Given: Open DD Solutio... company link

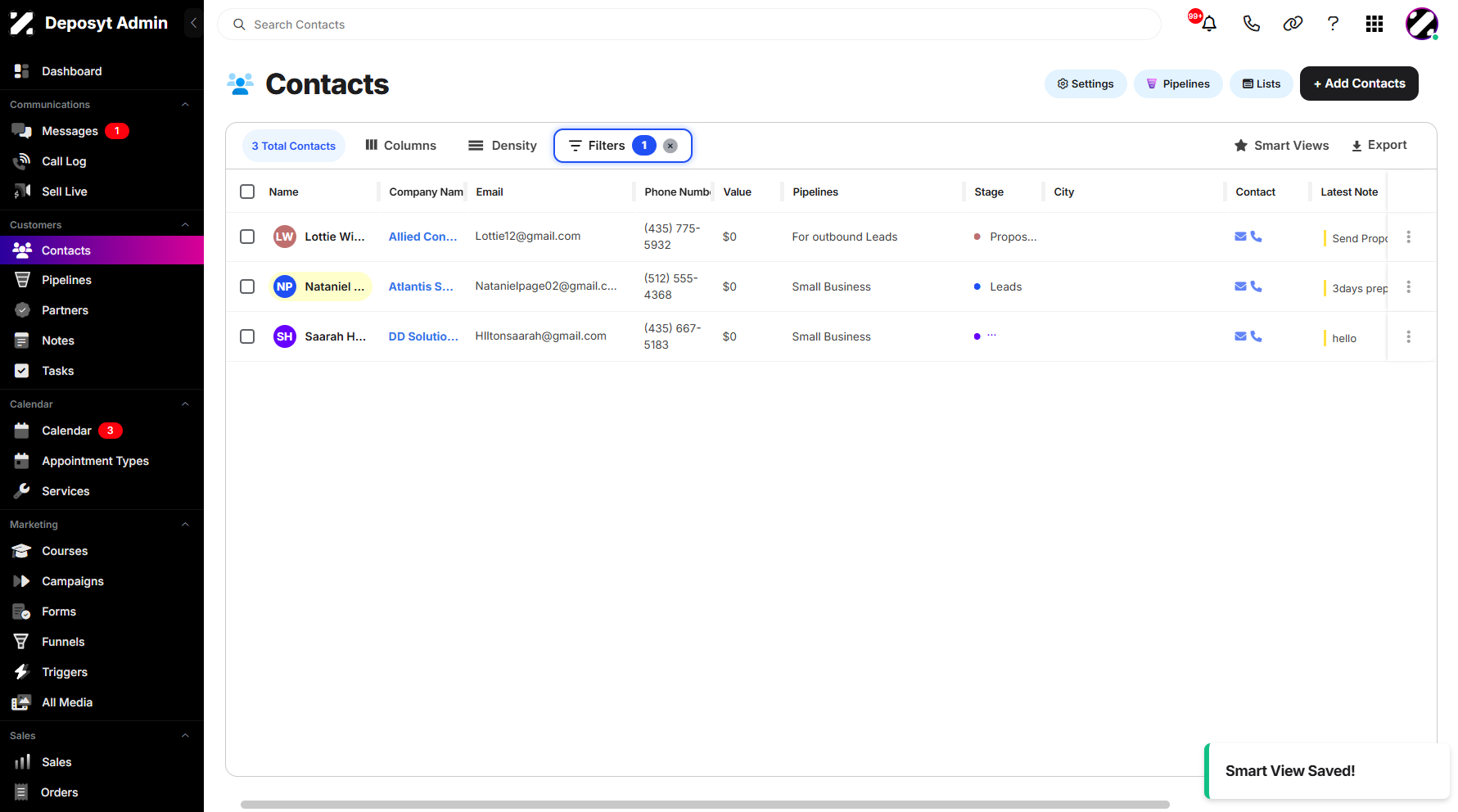Looking at the screenshot, I should (423, 336).
